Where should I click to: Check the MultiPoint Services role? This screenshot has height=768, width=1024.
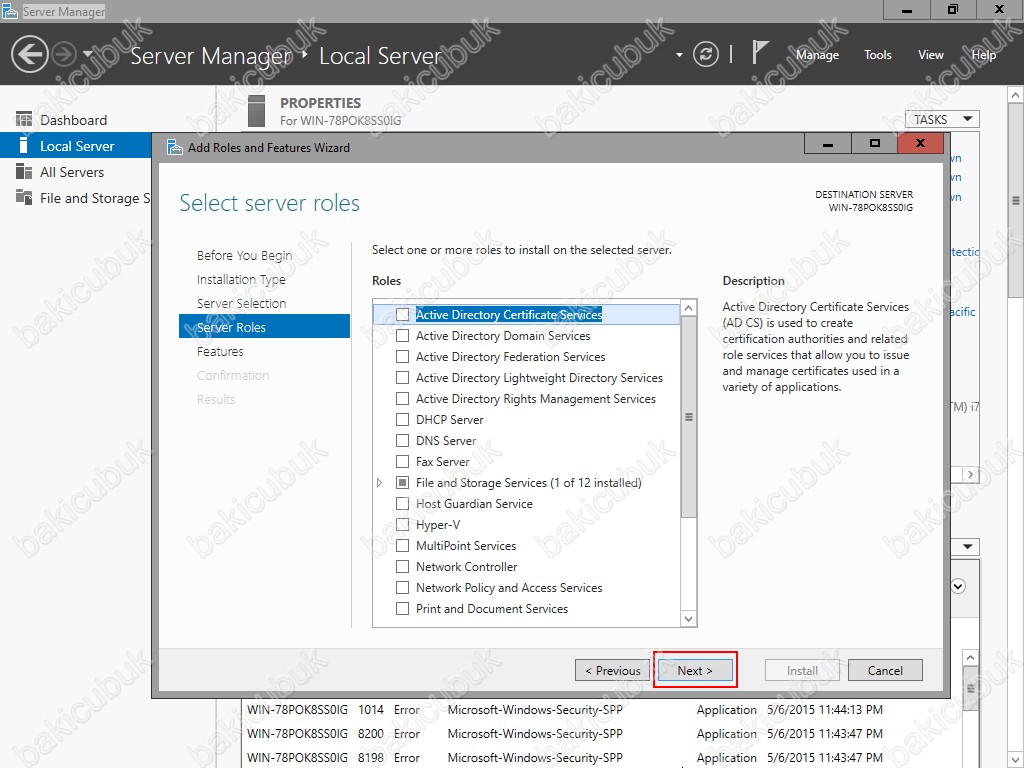(402, 545)
